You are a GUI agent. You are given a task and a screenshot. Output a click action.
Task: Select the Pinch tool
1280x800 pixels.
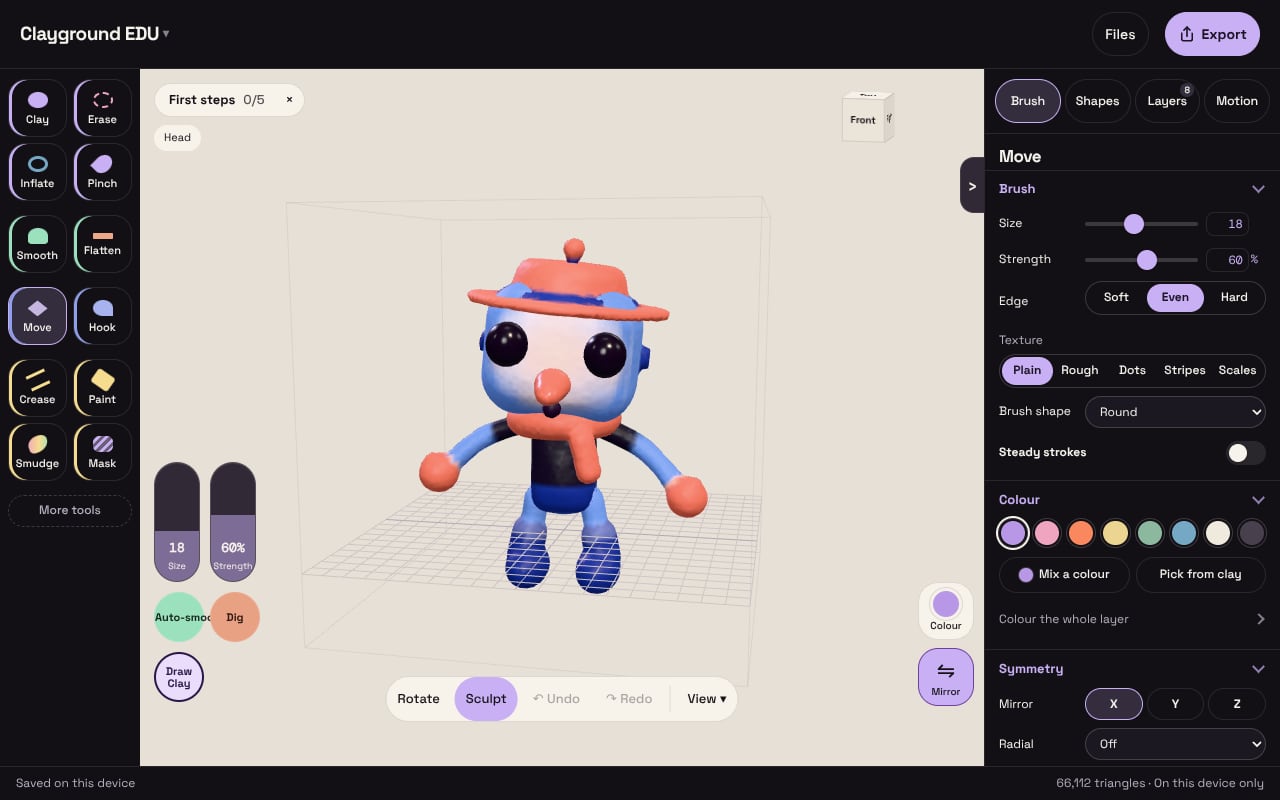point(102,172)
